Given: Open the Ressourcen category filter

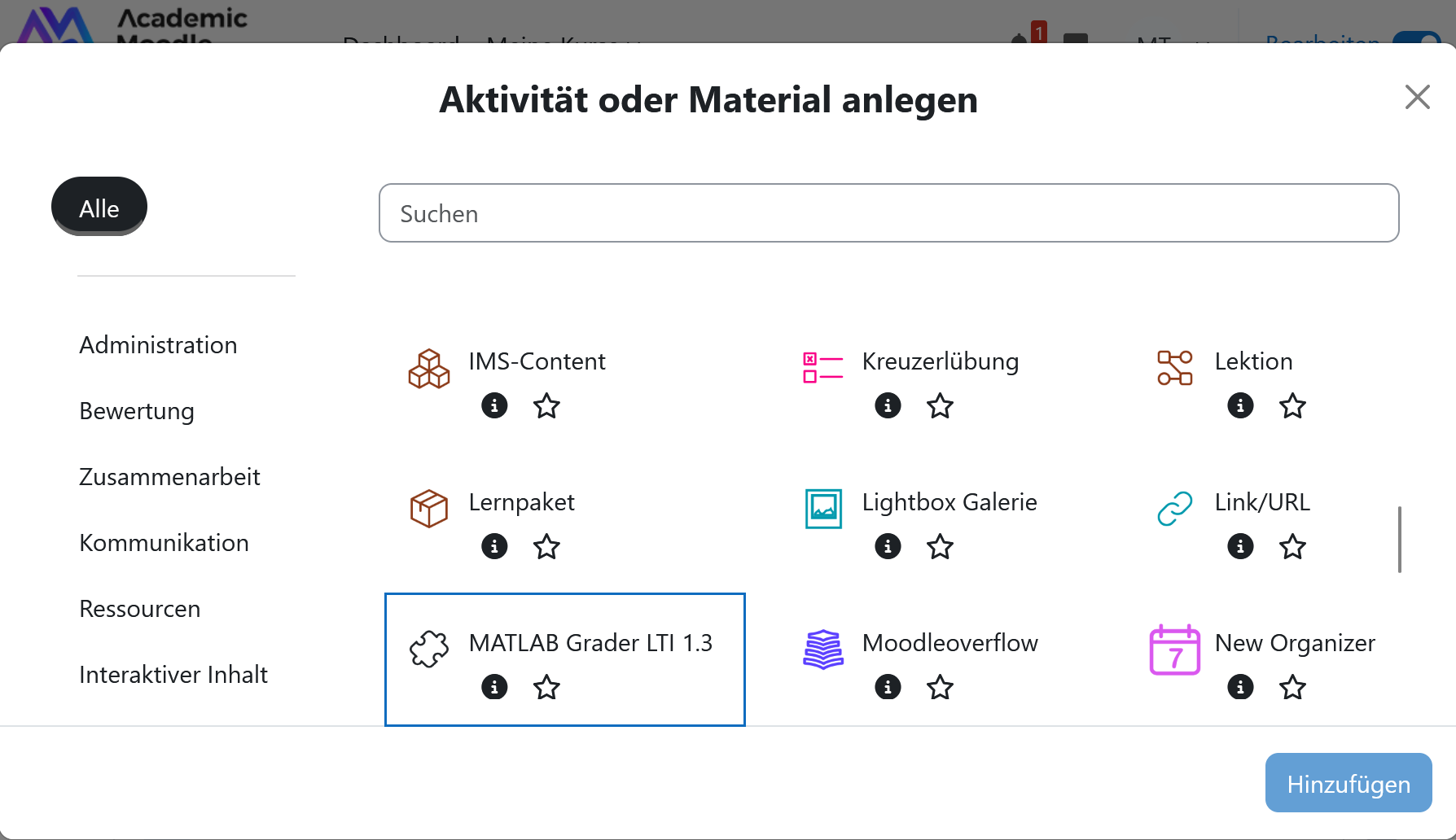Looking at the screenshot, I should tap(139, 608).
